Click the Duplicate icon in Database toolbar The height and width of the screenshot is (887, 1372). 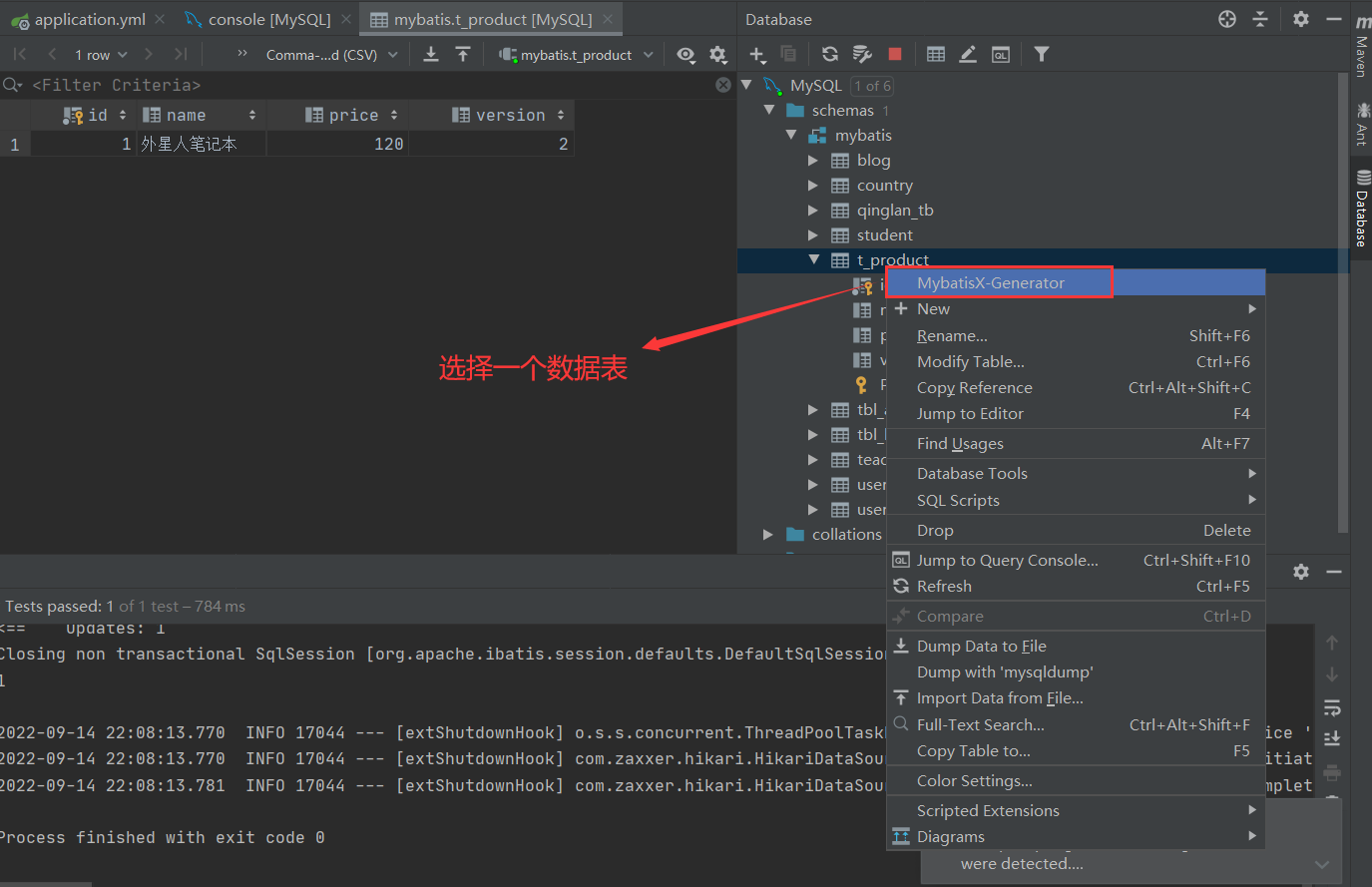(788, 55)
